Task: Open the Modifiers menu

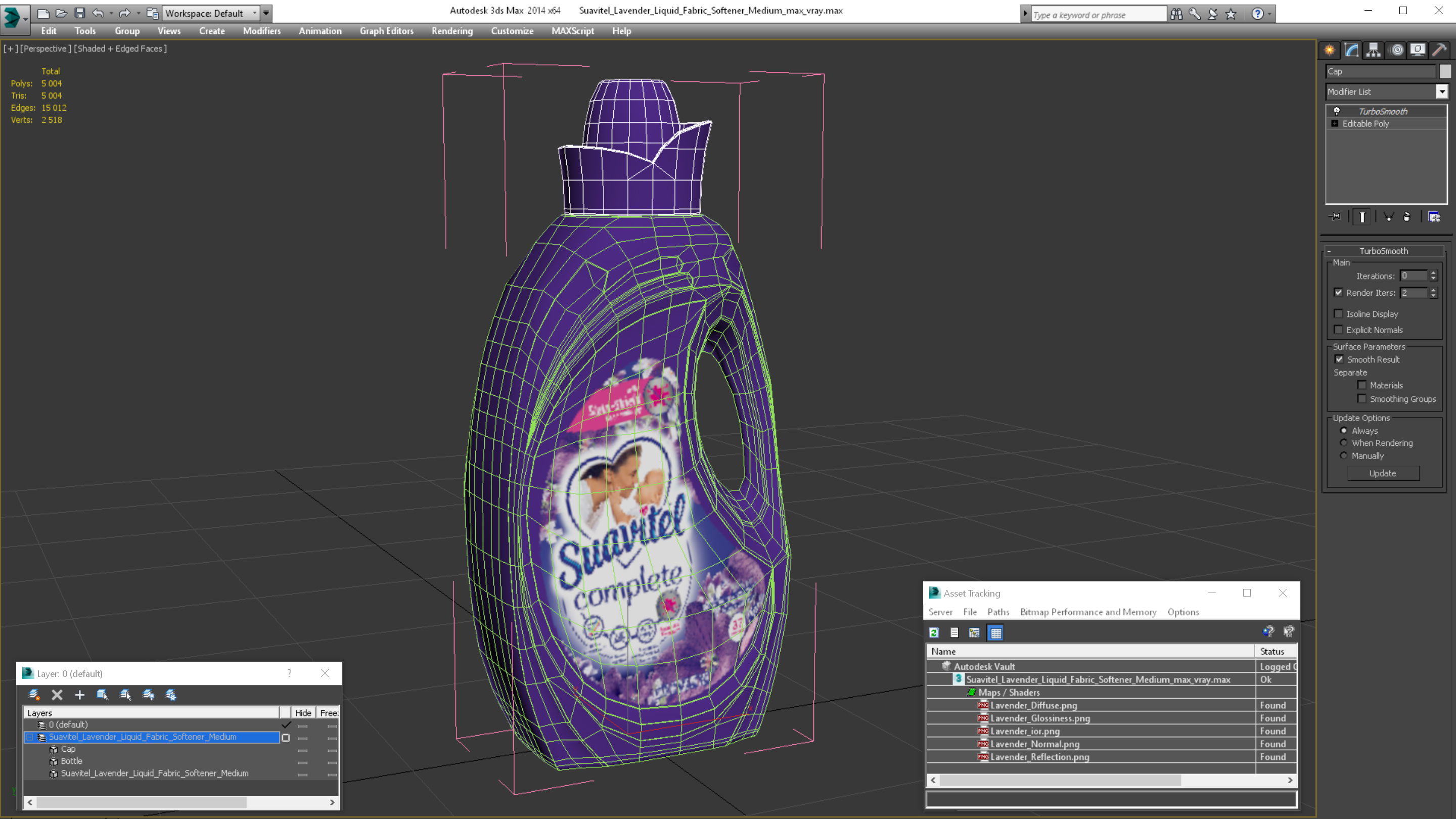Action: 262,31
